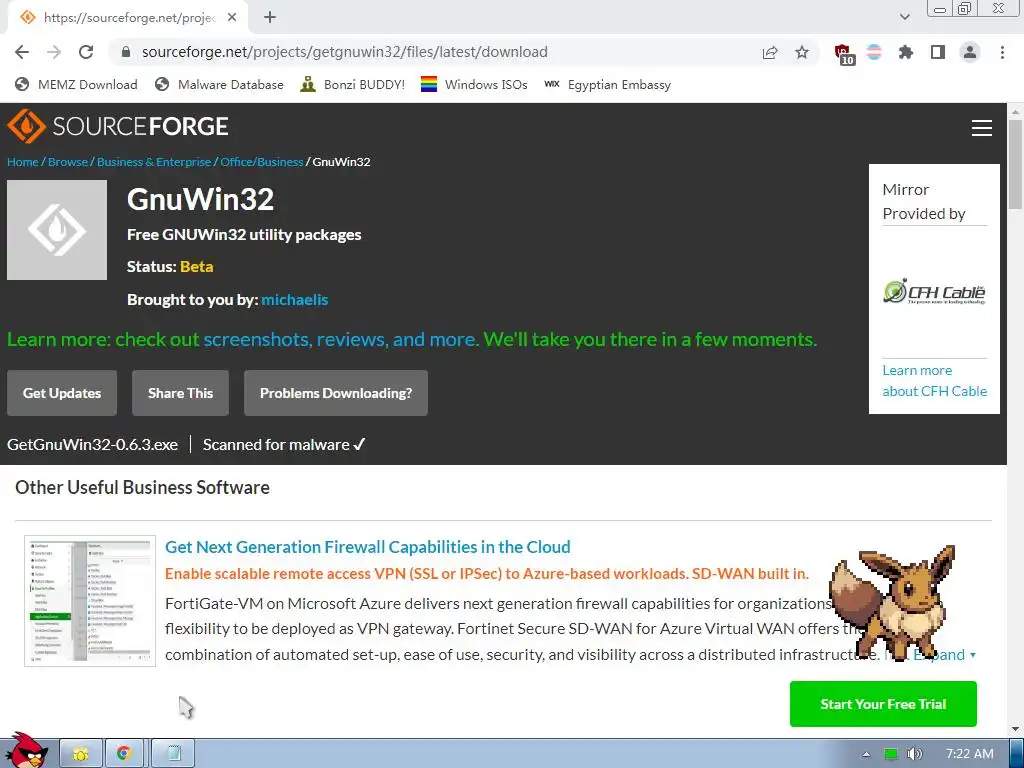Open the Extensions puzzle menu

(x=906, y=52)
